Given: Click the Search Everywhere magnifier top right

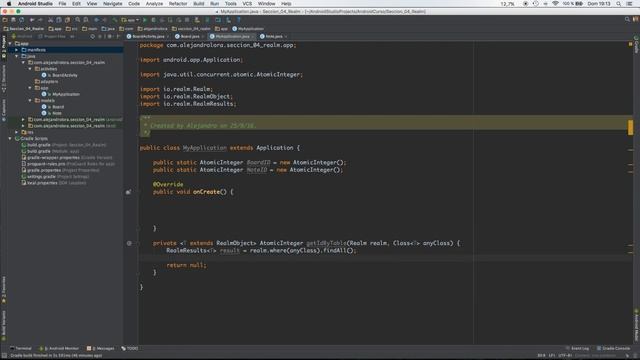Looking at the screenshot, I should click(627, 19).
